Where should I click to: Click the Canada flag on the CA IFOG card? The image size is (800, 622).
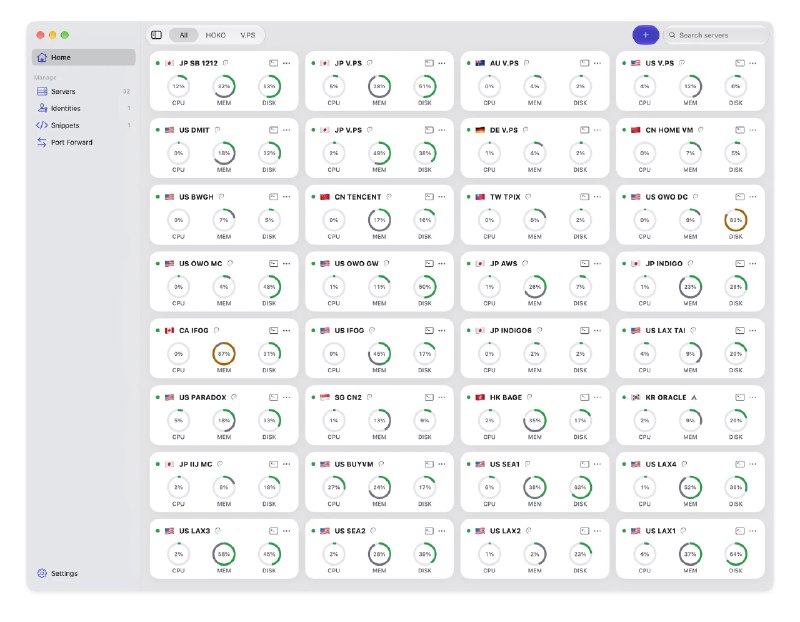(169, 331)
